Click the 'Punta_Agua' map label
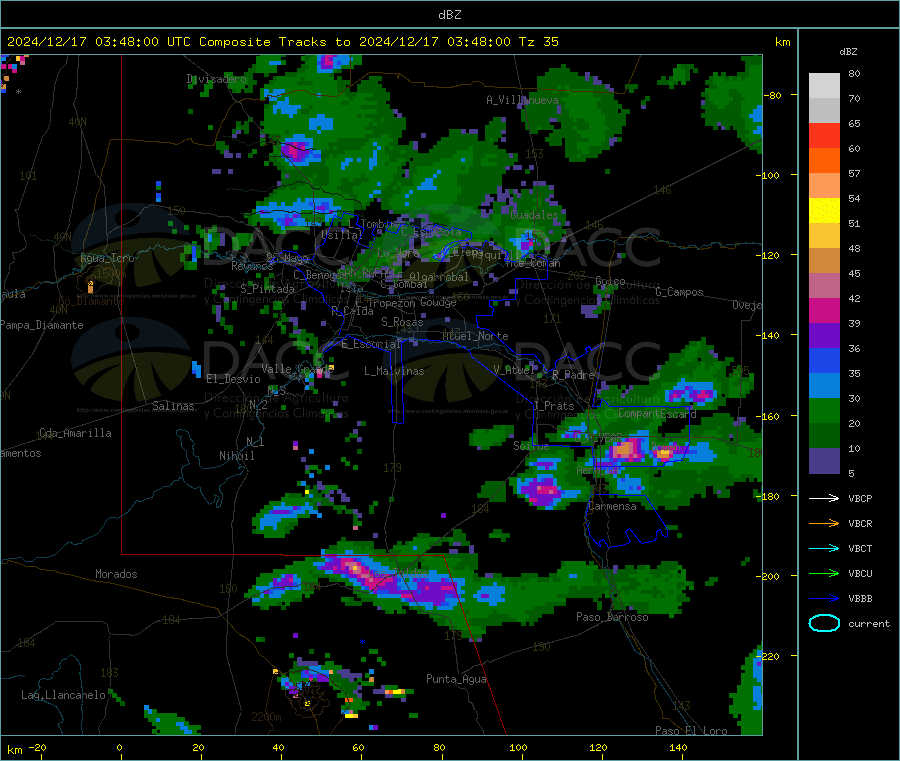The height and width of the screenshot is (761, 900). tap(456, 679)
